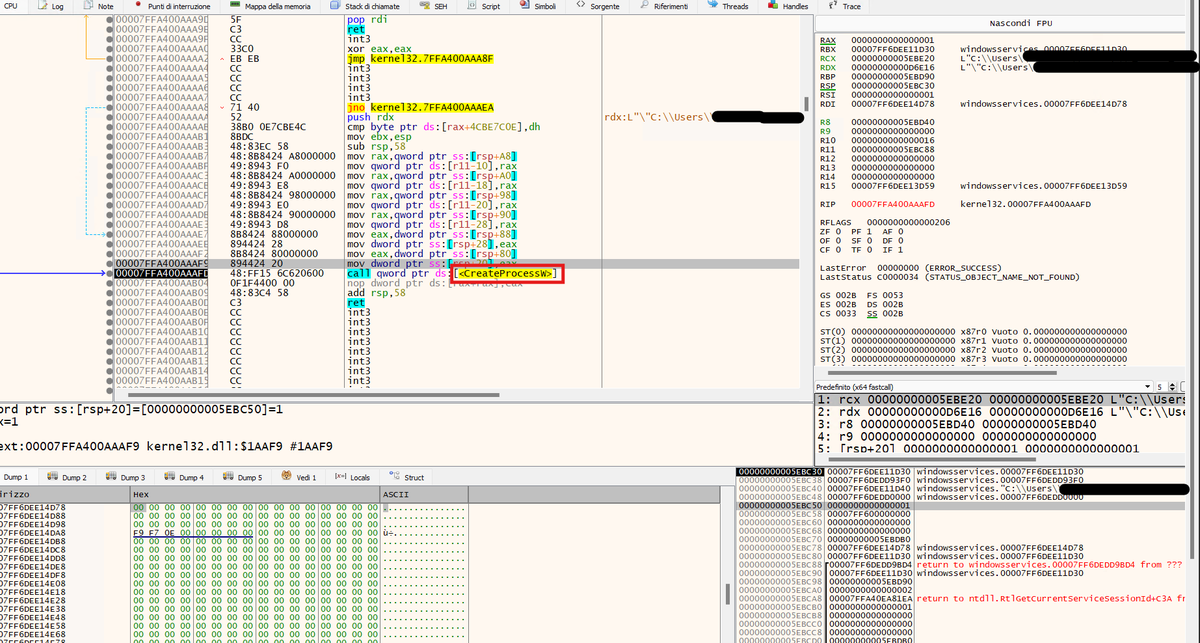The width and height of the screenshot is (1200, 643).
Task: Click stack entry return to ntdll.RtlGetCurrentServiceSessionId
Action: click(1050, 598)
